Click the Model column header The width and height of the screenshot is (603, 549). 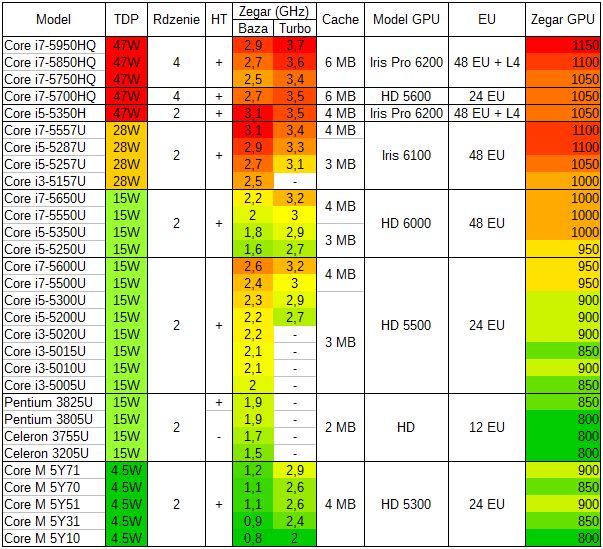(x=53, y=20)
